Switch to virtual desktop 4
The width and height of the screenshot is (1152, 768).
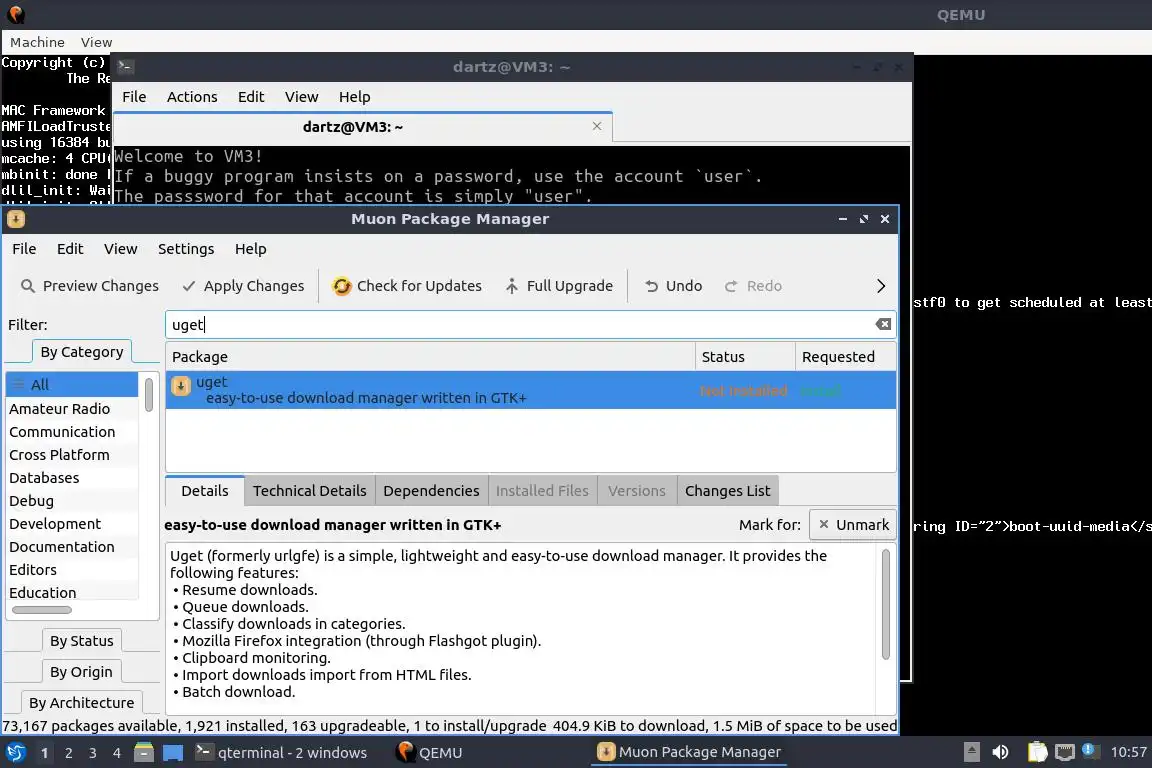point(117,753)
